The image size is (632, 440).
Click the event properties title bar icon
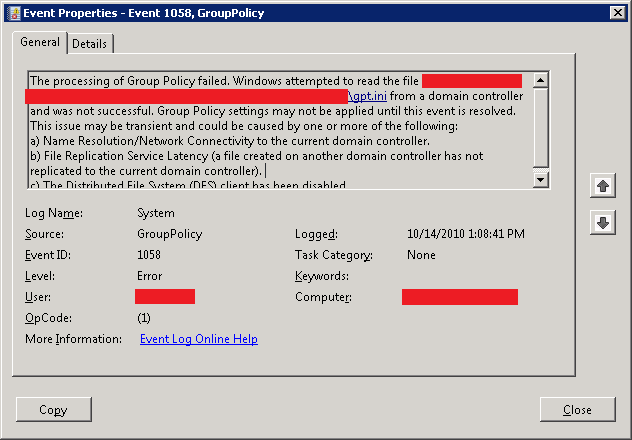tap(14, 13)
